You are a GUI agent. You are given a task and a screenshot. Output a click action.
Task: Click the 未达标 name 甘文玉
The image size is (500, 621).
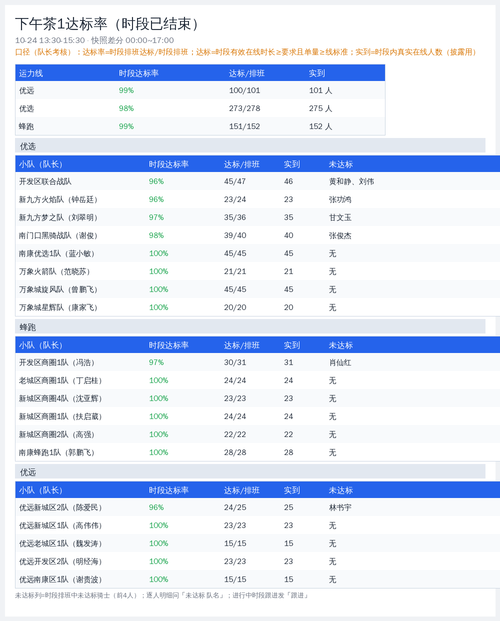(340, 217)
